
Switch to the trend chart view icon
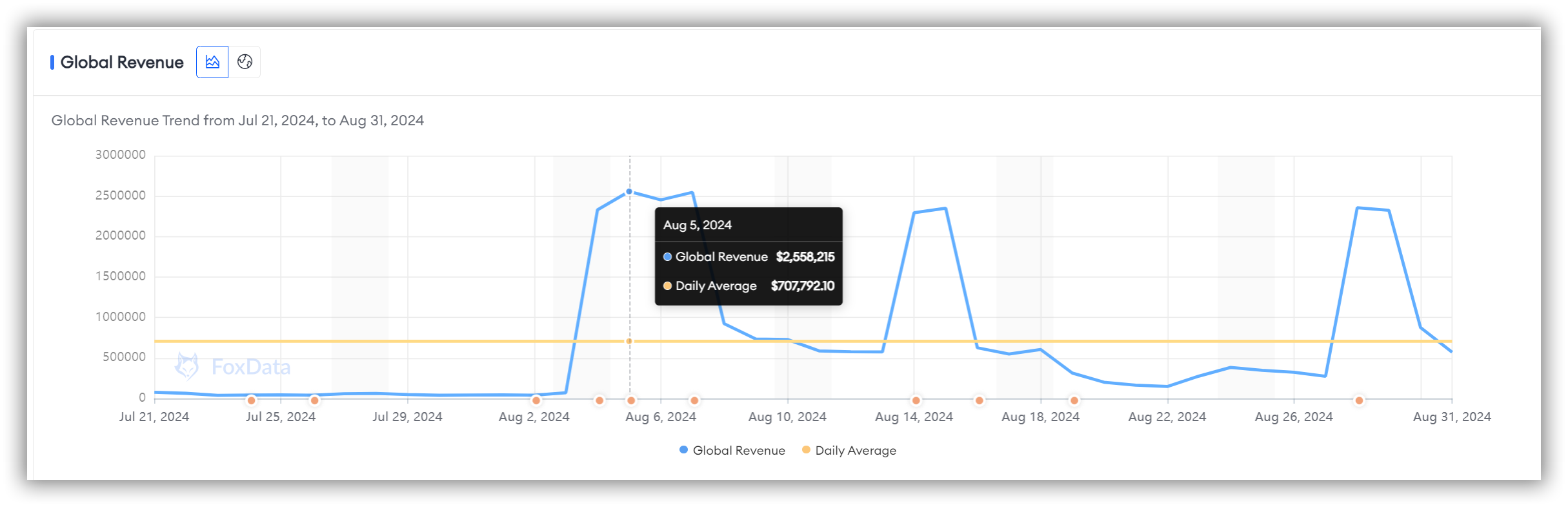pos(212,62)
